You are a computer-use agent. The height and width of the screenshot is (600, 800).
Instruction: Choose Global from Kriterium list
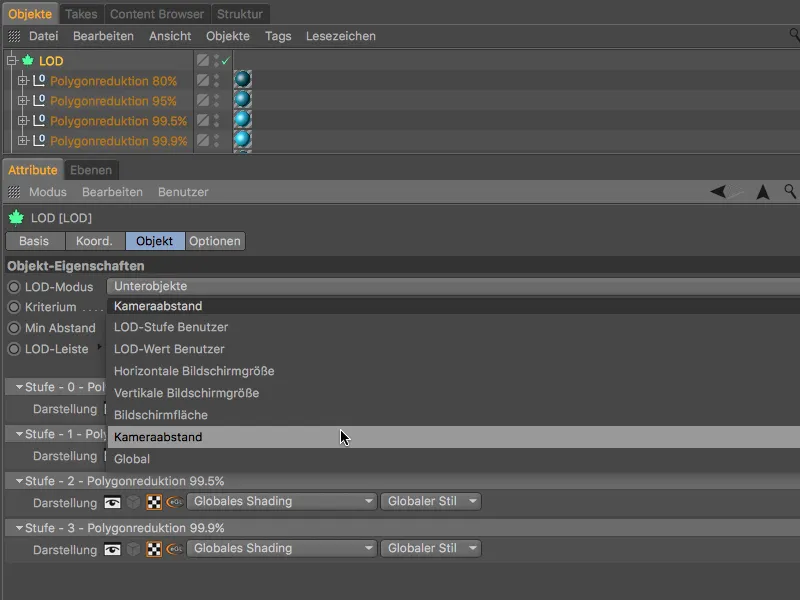pyautogui.click(x=454, y=459)
